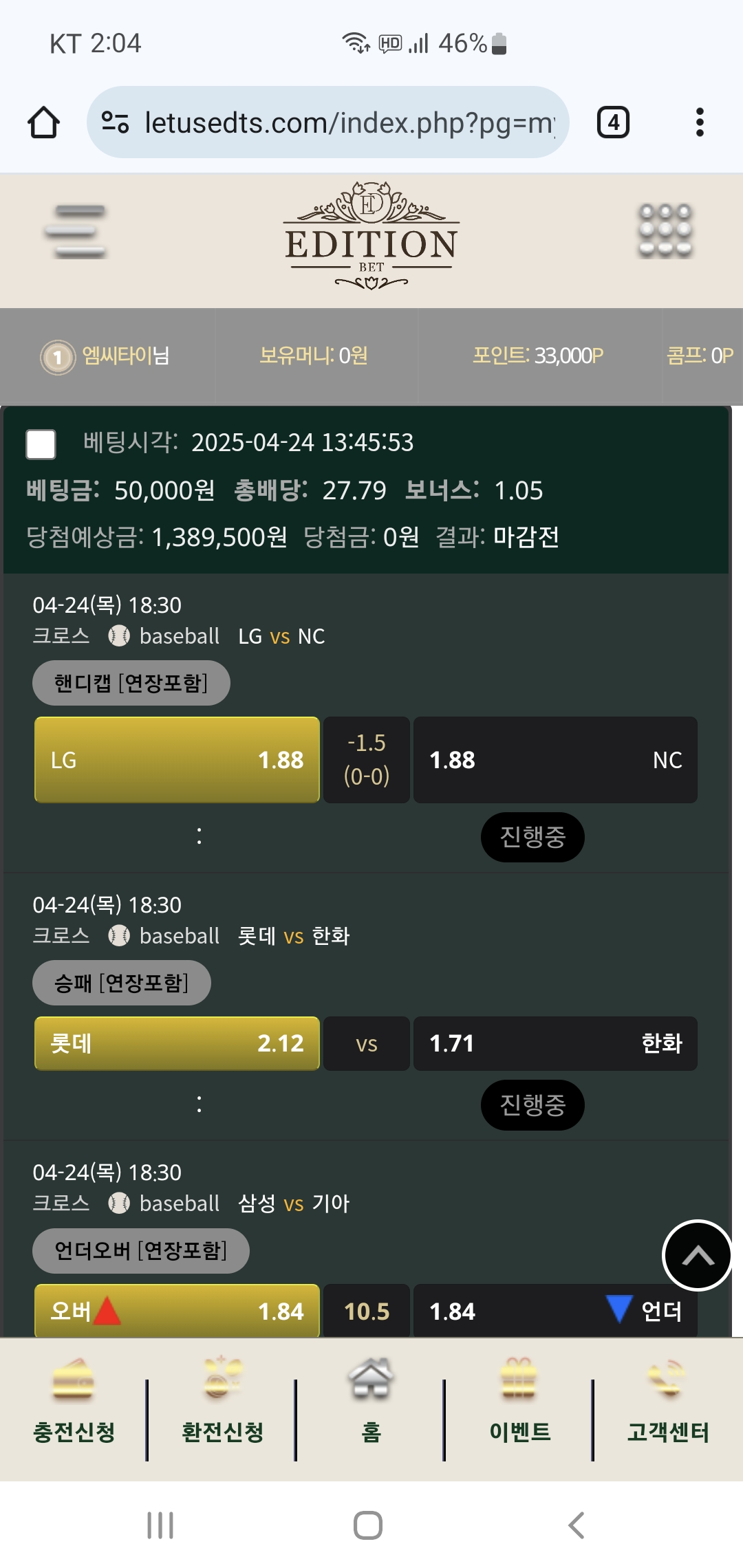Open browser tab switcher showing 4
Screen dimensions: 743x1568
[613, 122]
